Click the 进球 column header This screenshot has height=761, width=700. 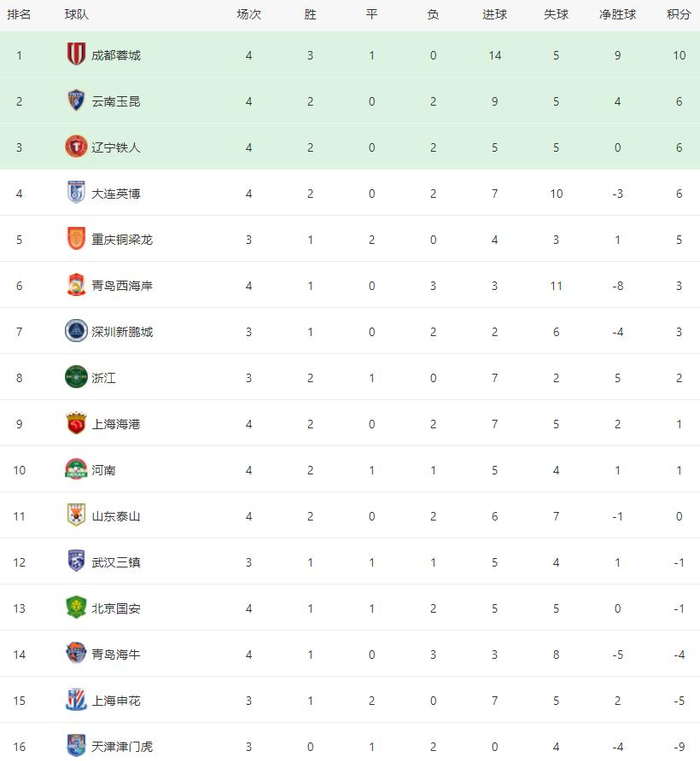click(494, 15)
